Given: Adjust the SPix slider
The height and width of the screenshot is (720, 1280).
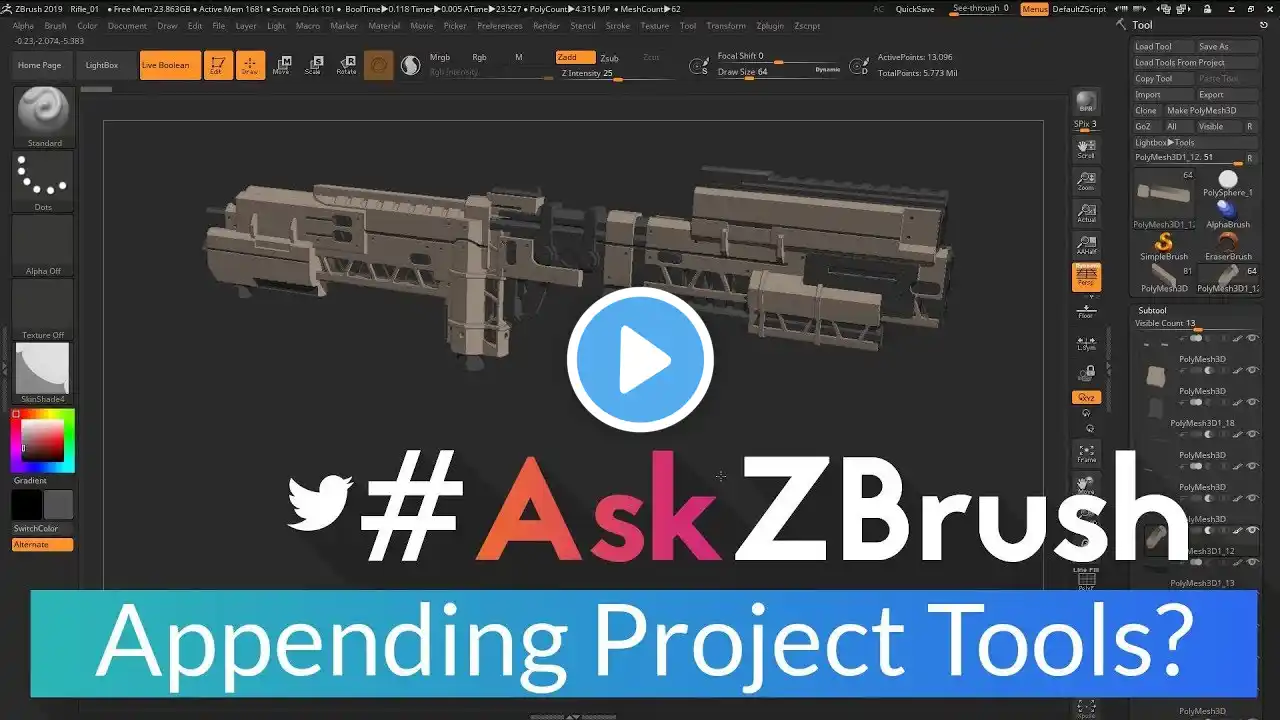Looking at the screenshot, I should (1085, 125).
